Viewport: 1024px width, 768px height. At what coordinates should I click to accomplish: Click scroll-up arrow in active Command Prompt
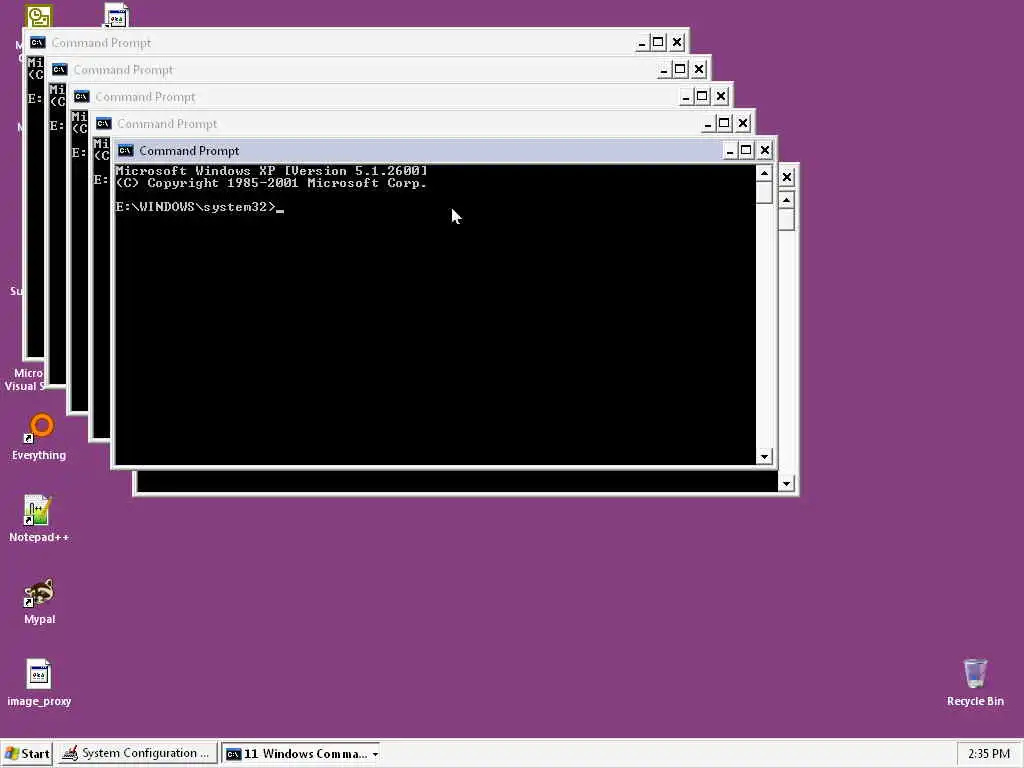[764, 173]
